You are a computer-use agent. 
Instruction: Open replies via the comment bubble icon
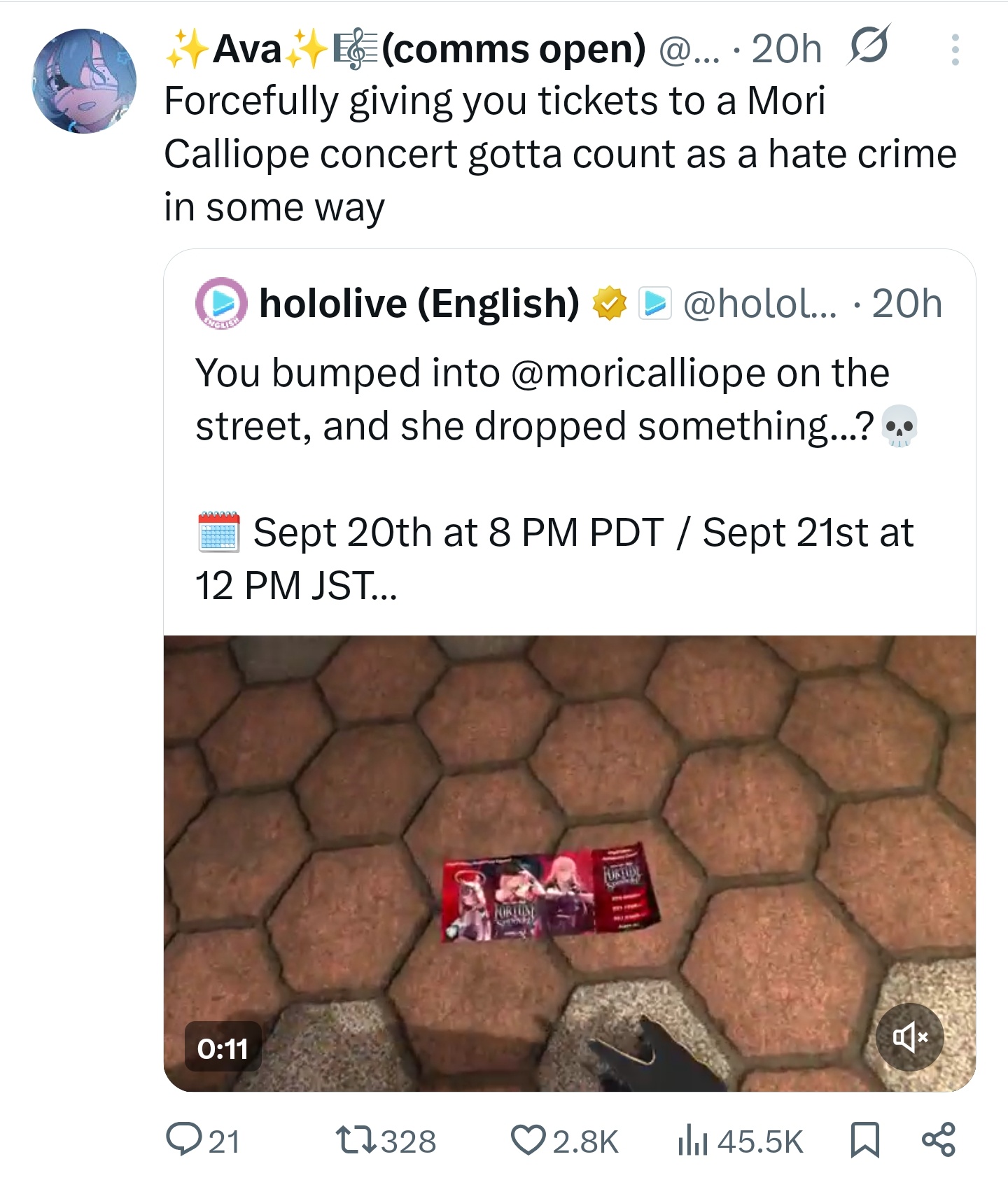coord(182,1139)
